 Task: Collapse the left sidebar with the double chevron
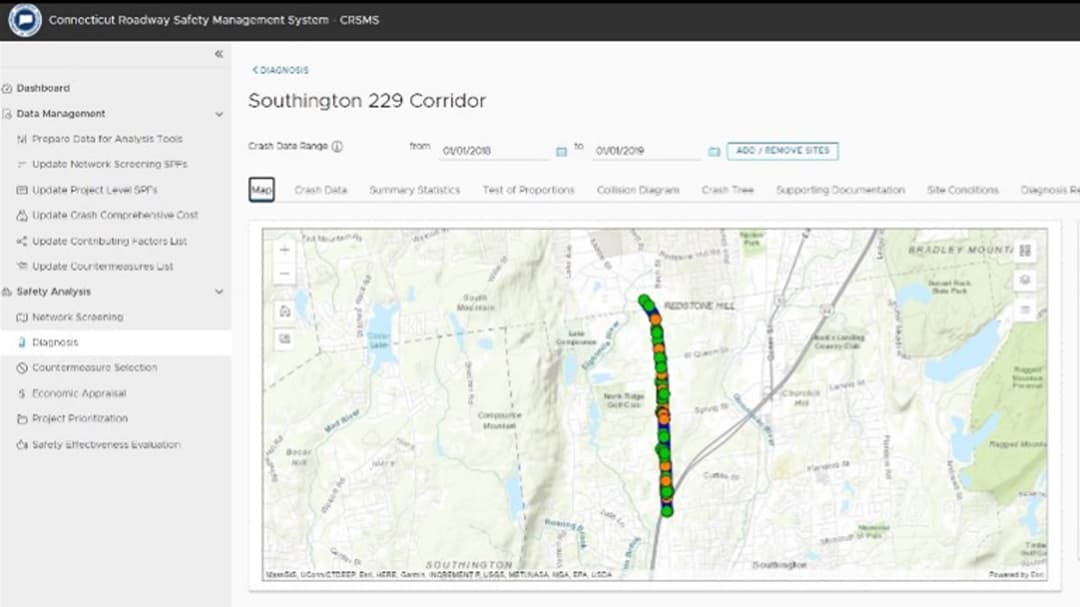point(218,54)
